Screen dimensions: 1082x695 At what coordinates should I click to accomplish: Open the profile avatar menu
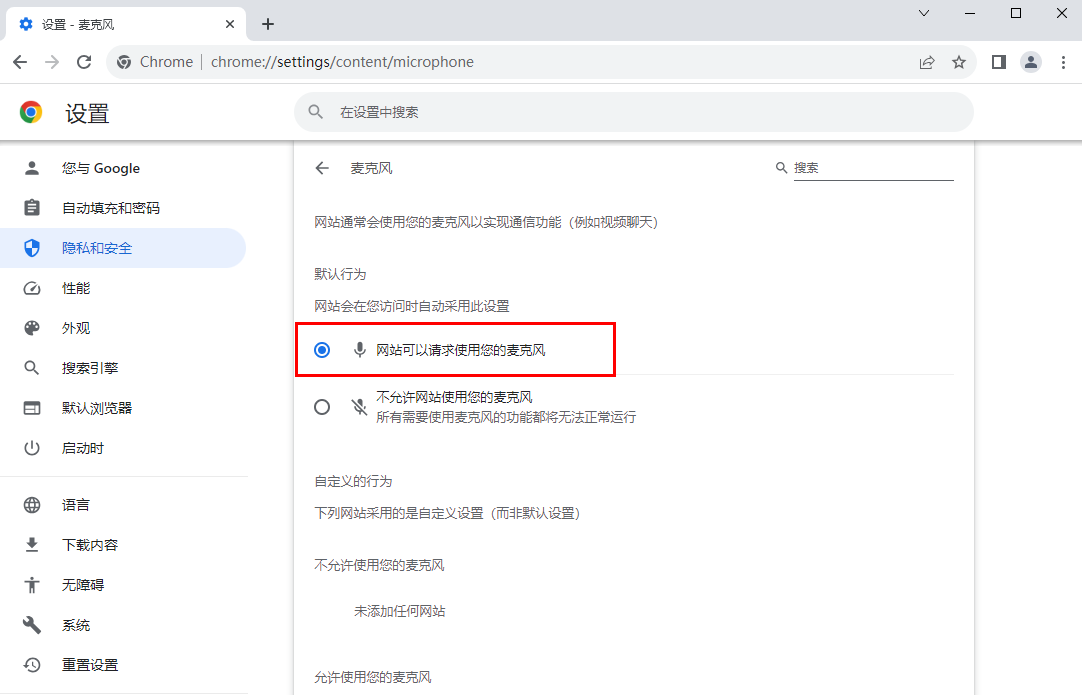click(x=1031, y=62)
